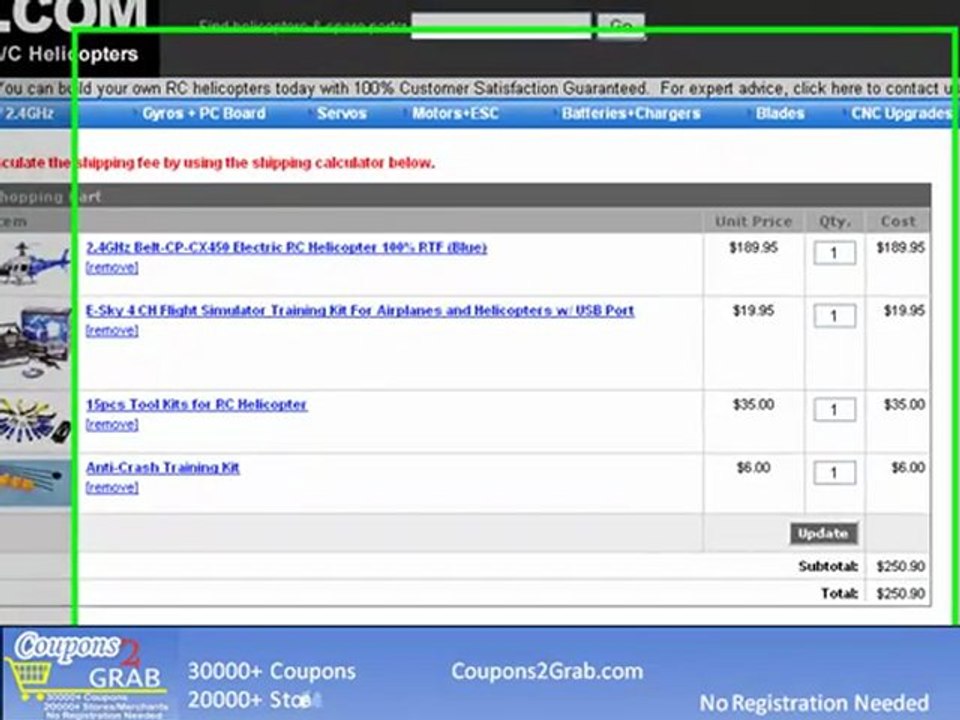Open Batteries+Chargers category
This screenshot has width=960, height=720.
(631, 113)
